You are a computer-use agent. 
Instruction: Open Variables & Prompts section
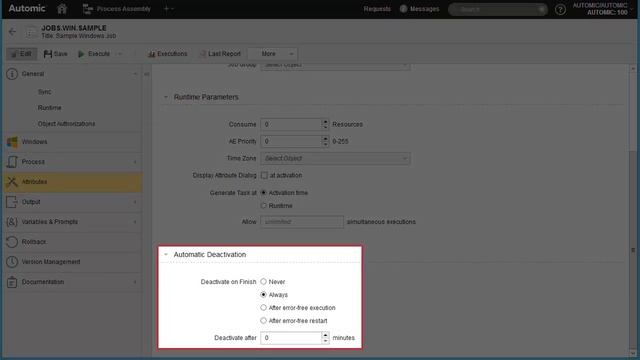point(73,222)
